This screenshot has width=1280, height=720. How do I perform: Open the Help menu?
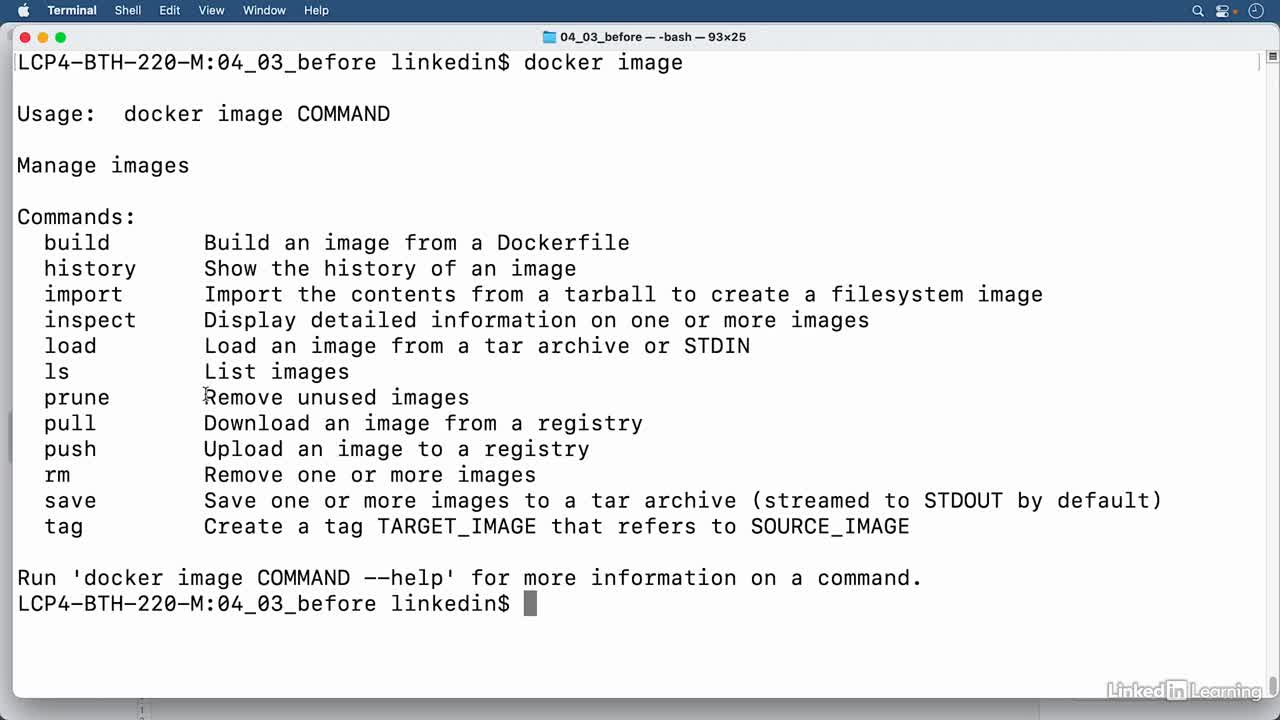click(x=316, y=10)
